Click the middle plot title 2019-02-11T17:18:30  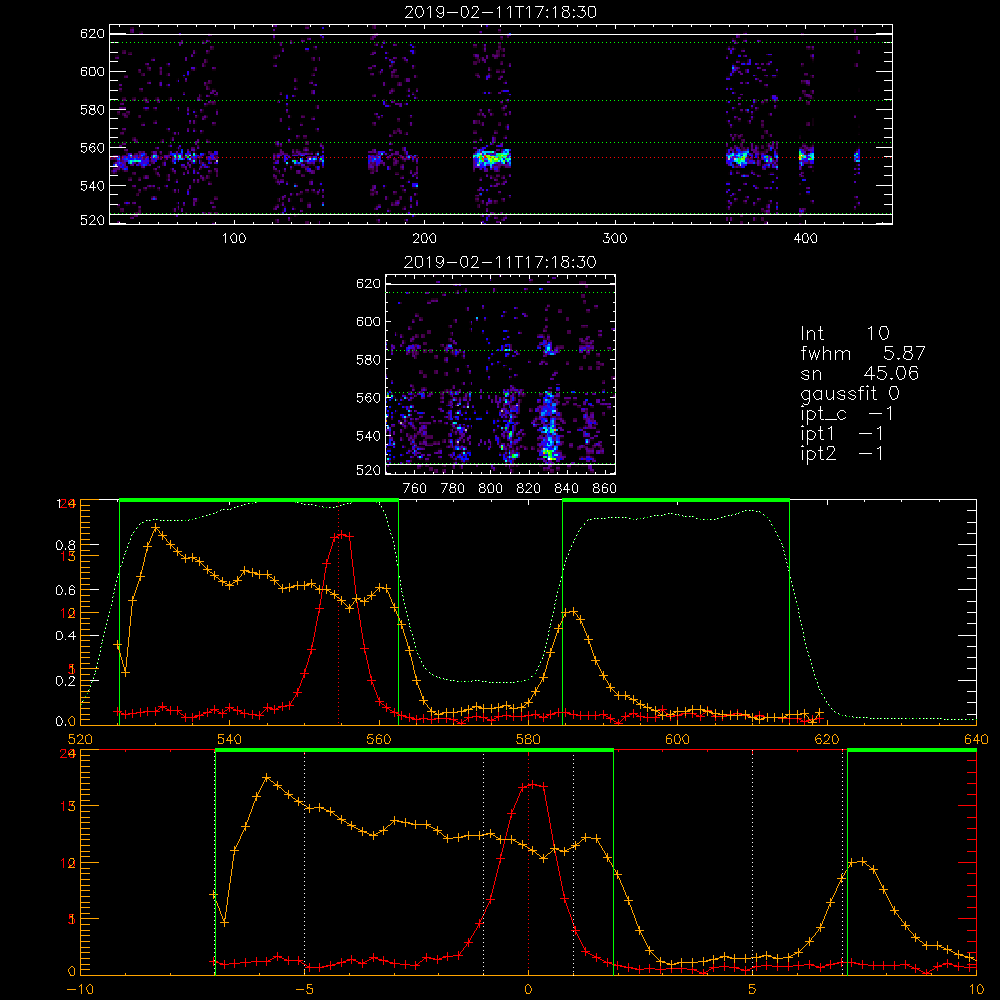point(500,262)
